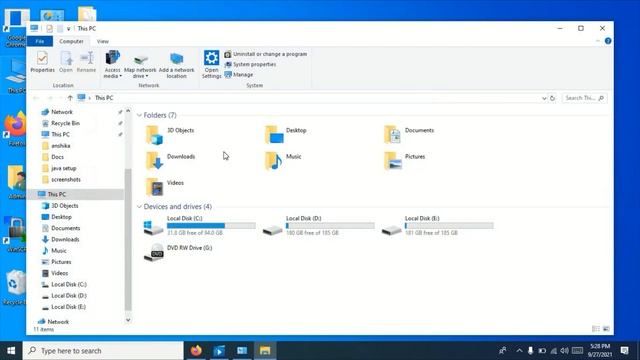Viewport: 640px width, 360px height.
Task: Select java setup folder in sidebar
Action: point(63,168)
